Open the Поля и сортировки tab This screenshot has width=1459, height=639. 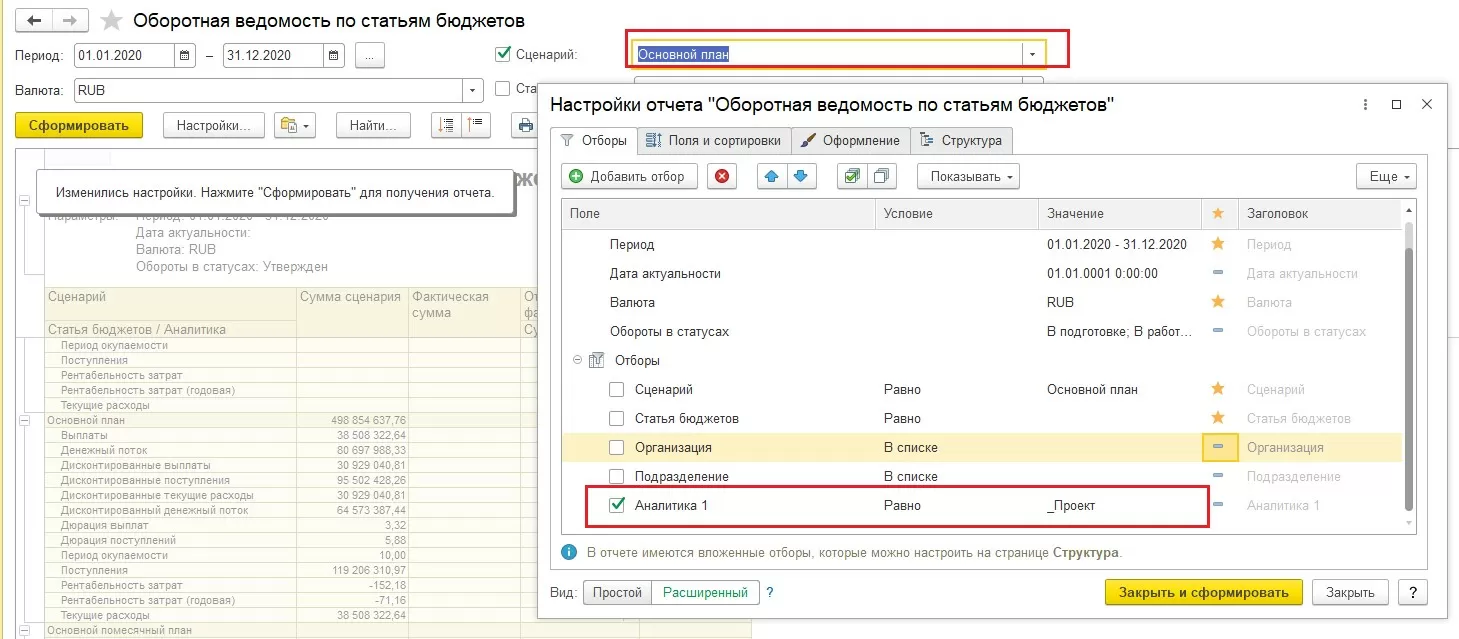coord(715,140)
